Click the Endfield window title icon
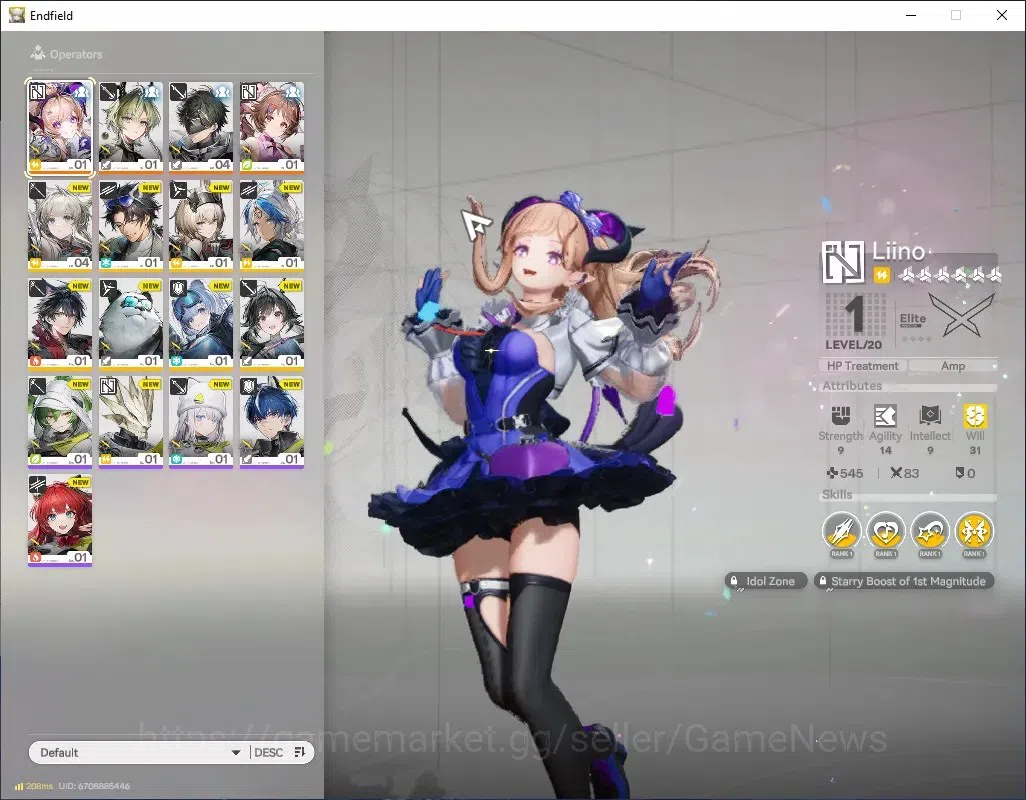Image resolution: width=1026 pixels, height=800 pixels. [x=16, y=15]
